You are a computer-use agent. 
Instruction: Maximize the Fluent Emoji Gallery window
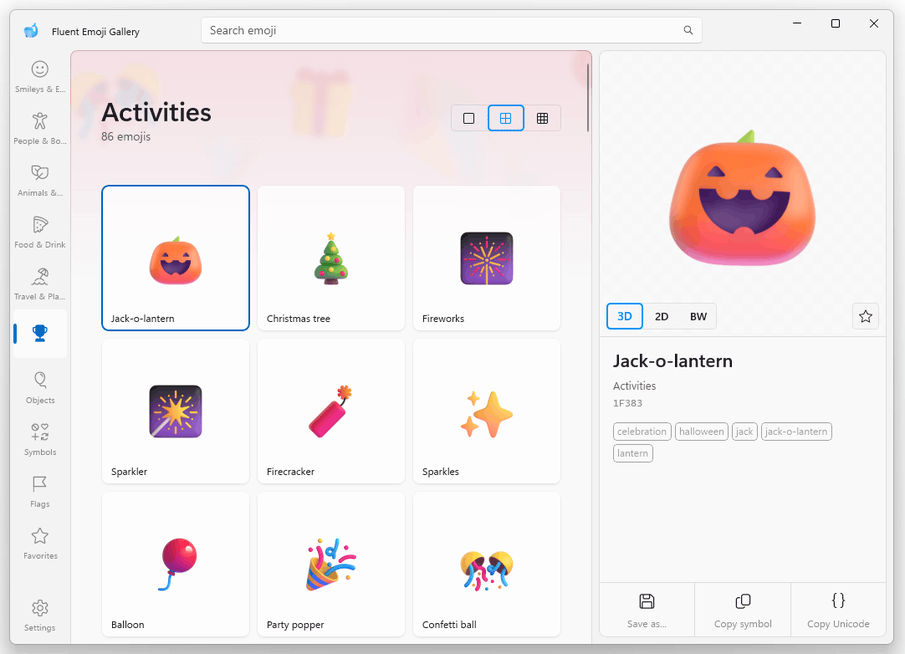click(x=835, y=23)
